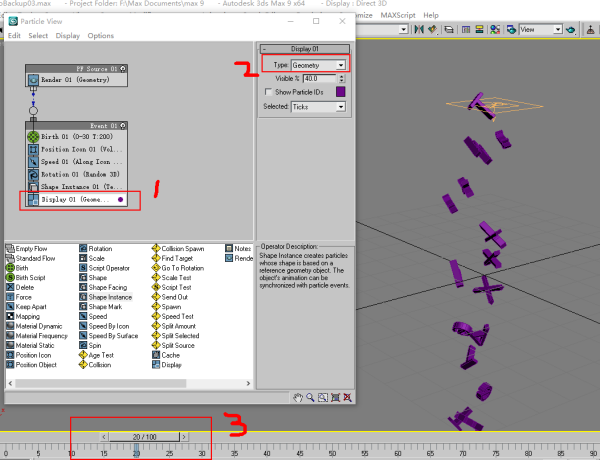The height and width of the screenshot is (460, 600).
Task: Open the MAXScript menu in 3ds Max
Action: tap(398, 15)
